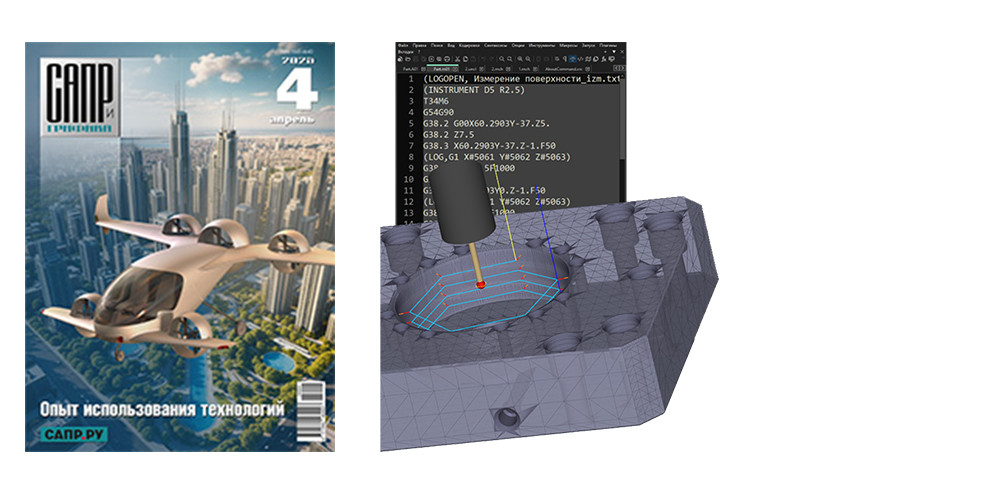Click the САПР.РУ badge on magazine cover
This screenshot has width=1000, height=500.
(x=73, y=434)
